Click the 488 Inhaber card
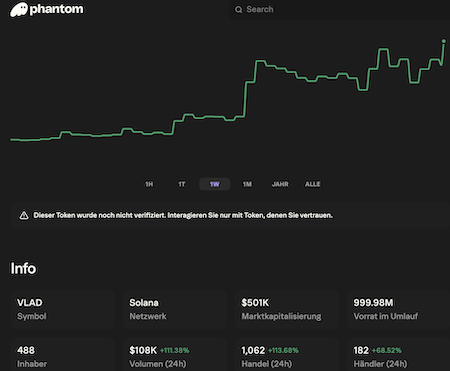450x371 pixels. click(x=63, y=354)
